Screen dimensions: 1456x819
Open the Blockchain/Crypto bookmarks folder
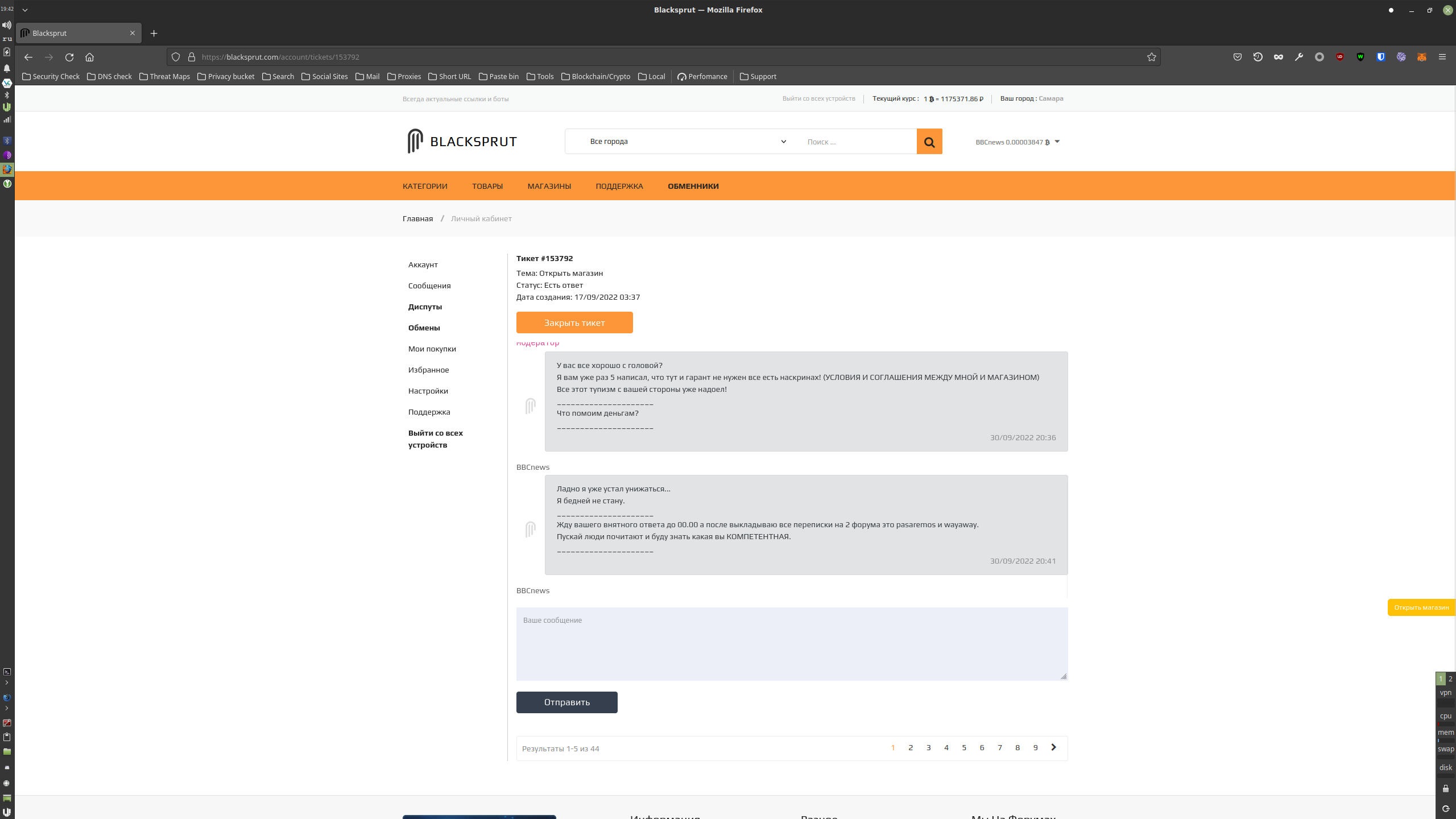(x=595, y=76)
